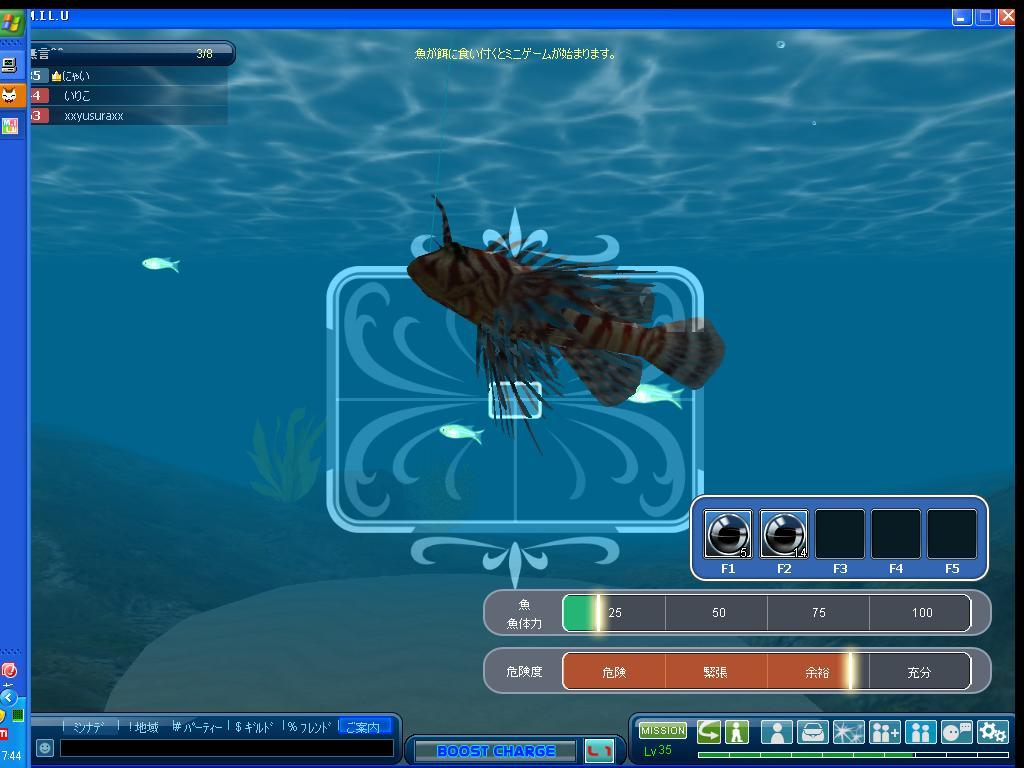Open settings with the gears icon
The height and width of the screenshot is (768, 1024).
(992, 732)
